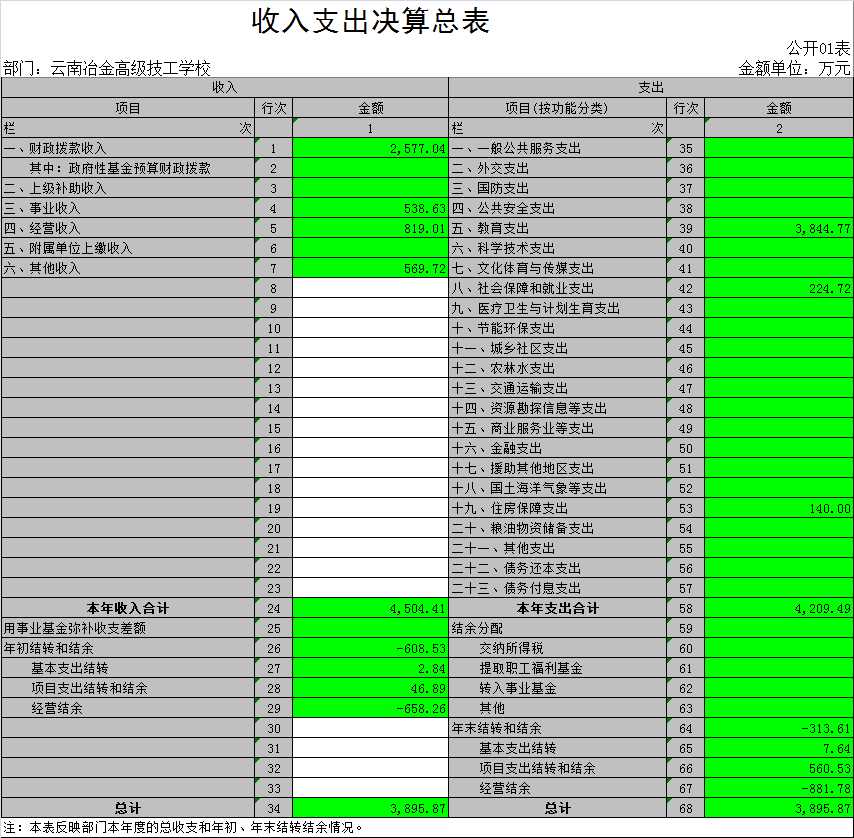Select the 本年收入合计 label

pyautogui.click(x=127, y=608)
